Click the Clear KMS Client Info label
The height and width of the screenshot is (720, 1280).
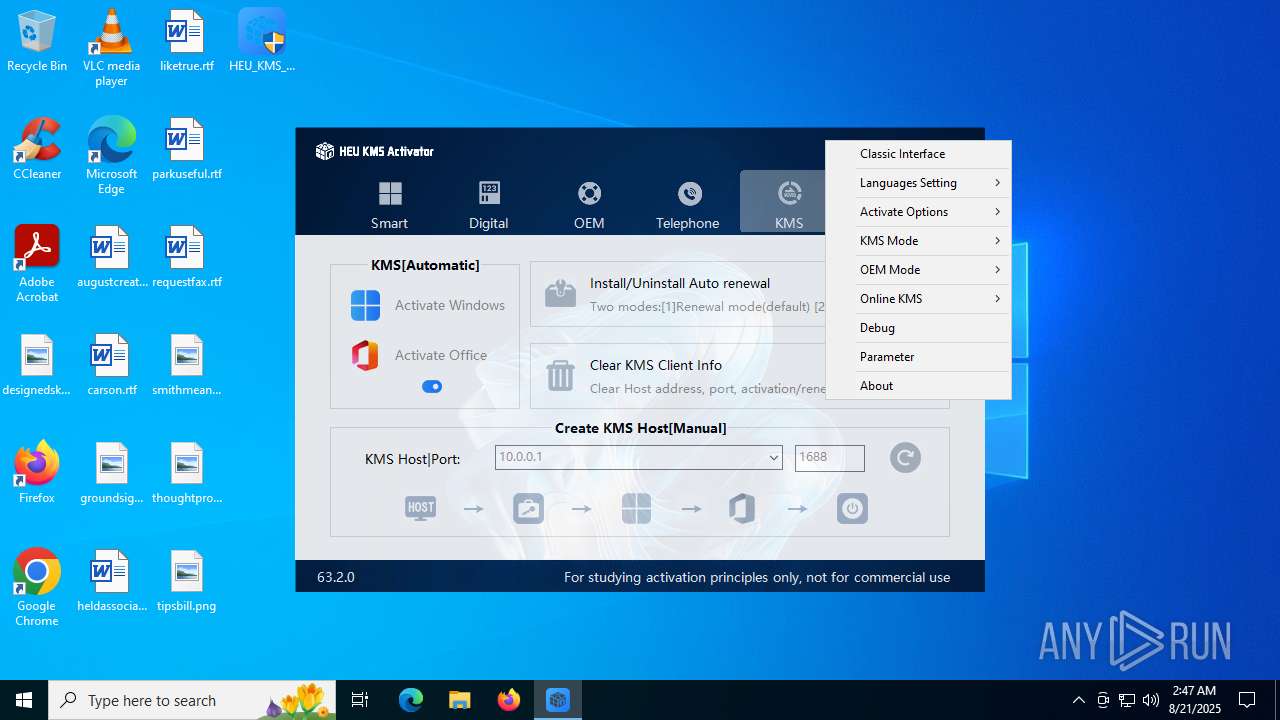point(656,365)
